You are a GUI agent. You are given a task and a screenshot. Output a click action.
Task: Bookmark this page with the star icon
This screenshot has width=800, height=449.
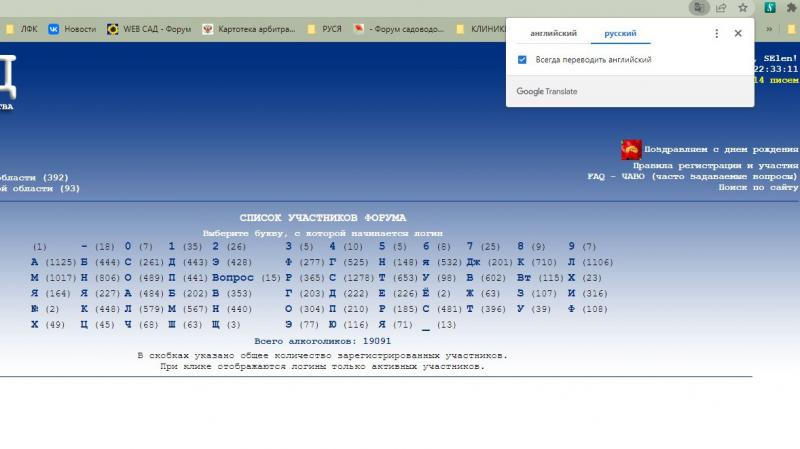coord(743,7)
